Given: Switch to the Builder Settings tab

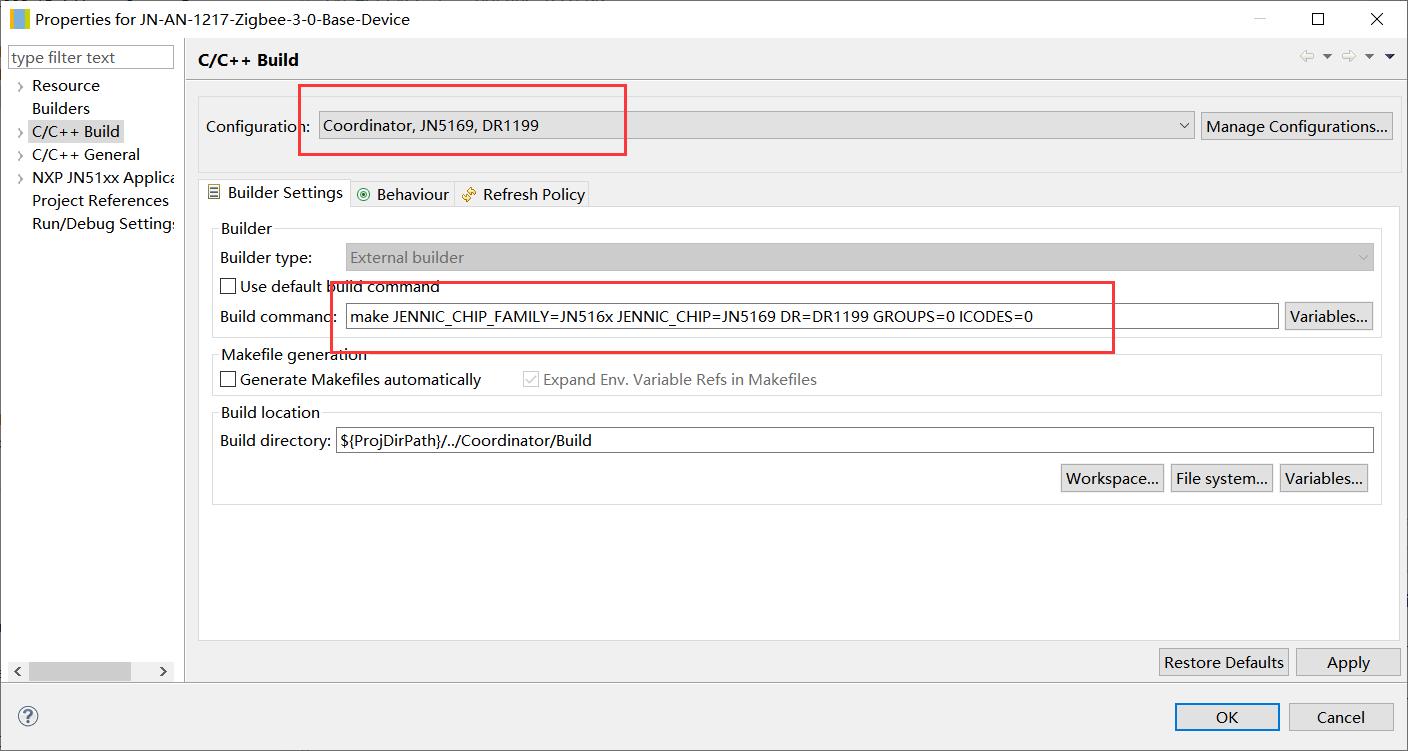Looking at the screenshot, I should 275,193.
